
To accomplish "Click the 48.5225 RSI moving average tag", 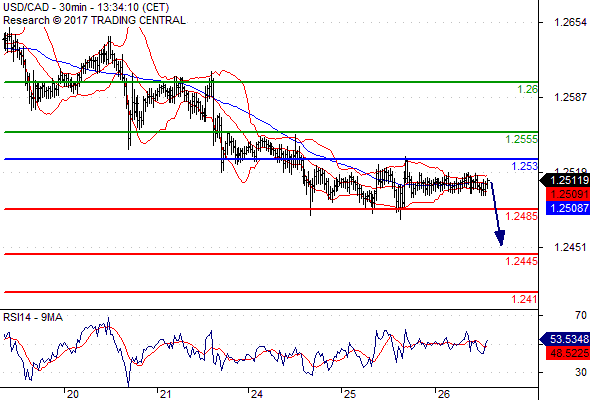I will coord(568,353).
